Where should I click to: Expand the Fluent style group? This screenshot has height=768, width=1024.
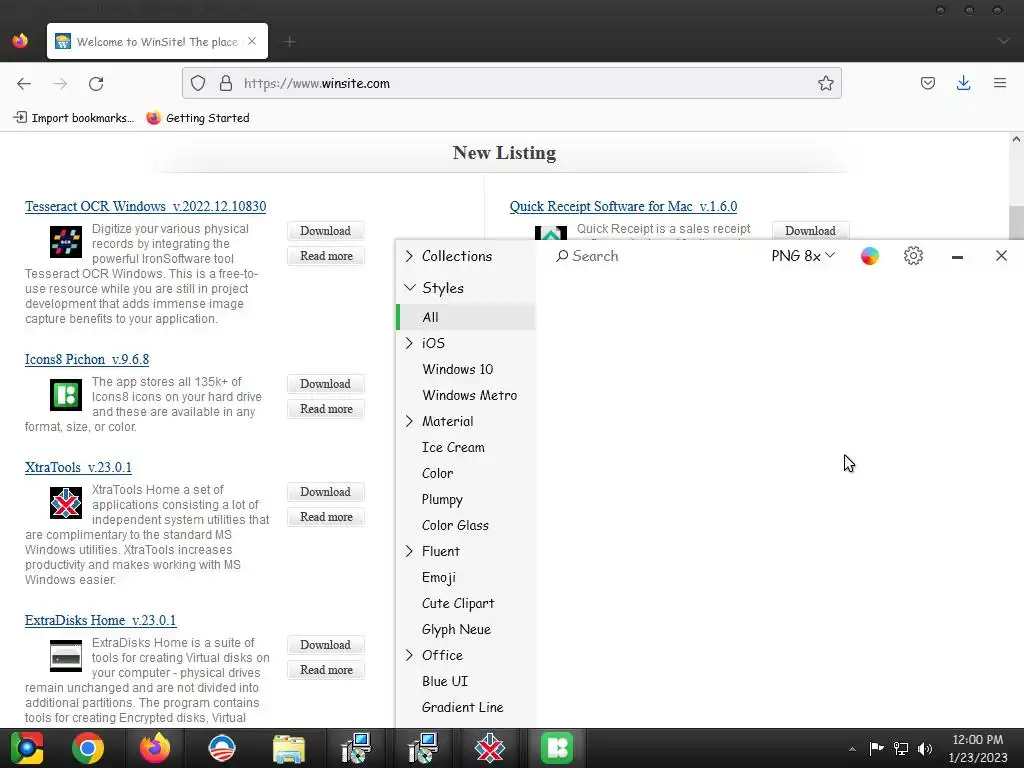coord(409,551)
